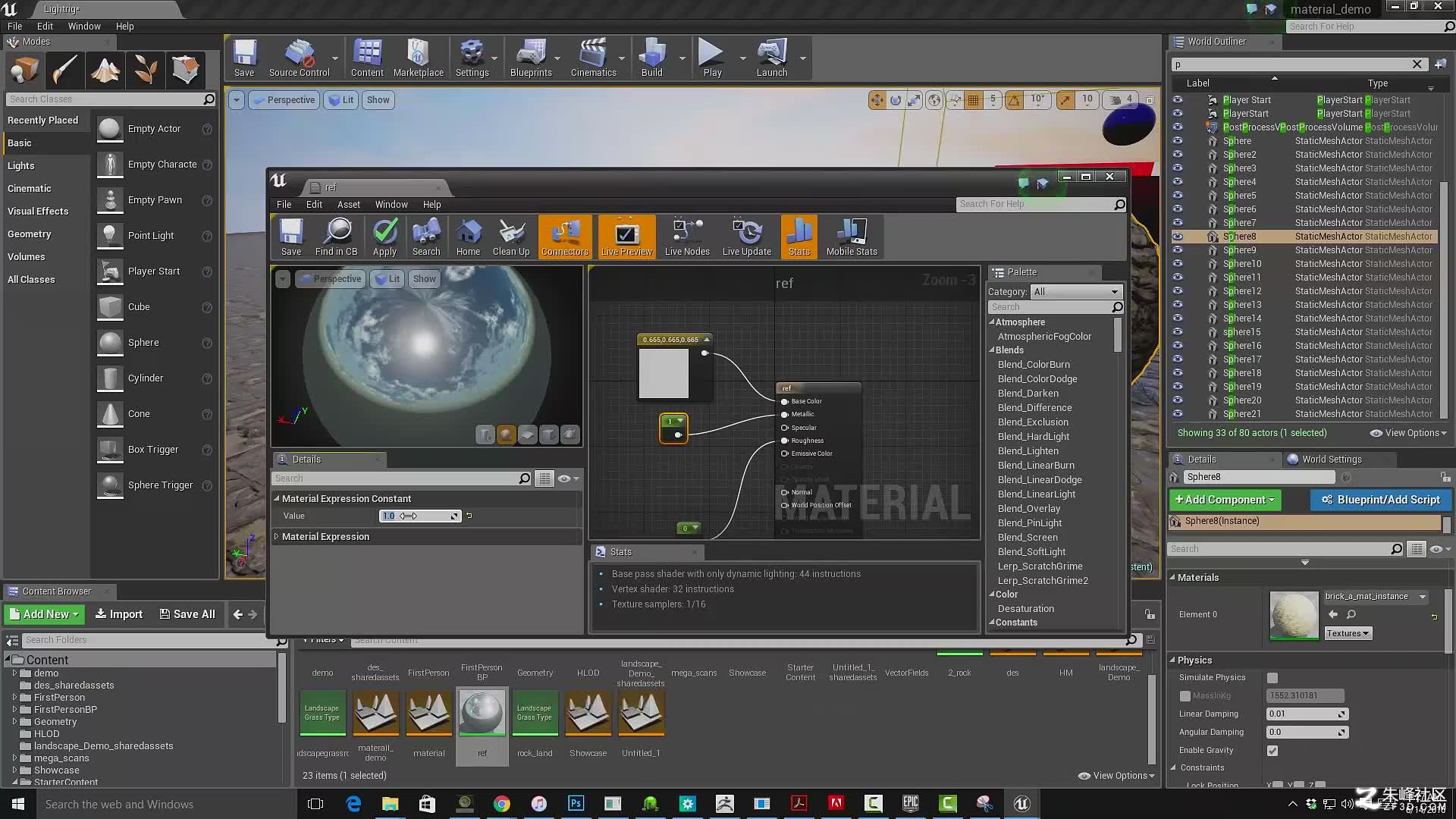Collapse Material Expression Constant section

click(276, 499)
